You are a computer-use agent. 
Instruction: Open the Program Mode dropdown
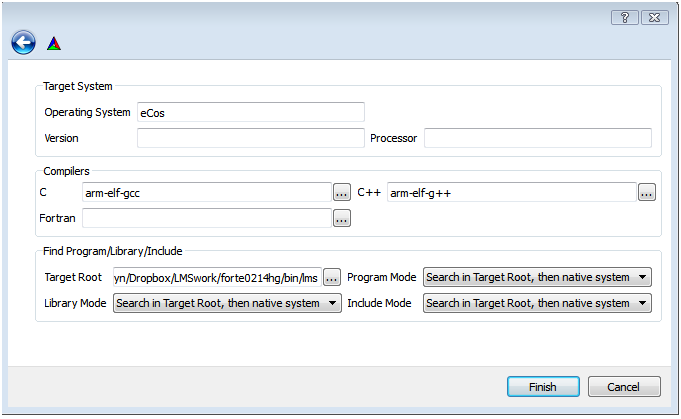[x=537, y=277]
